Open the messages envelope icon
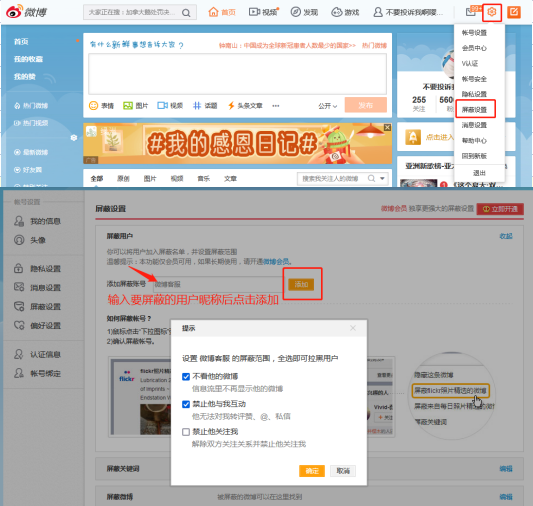 click(470, 12)
